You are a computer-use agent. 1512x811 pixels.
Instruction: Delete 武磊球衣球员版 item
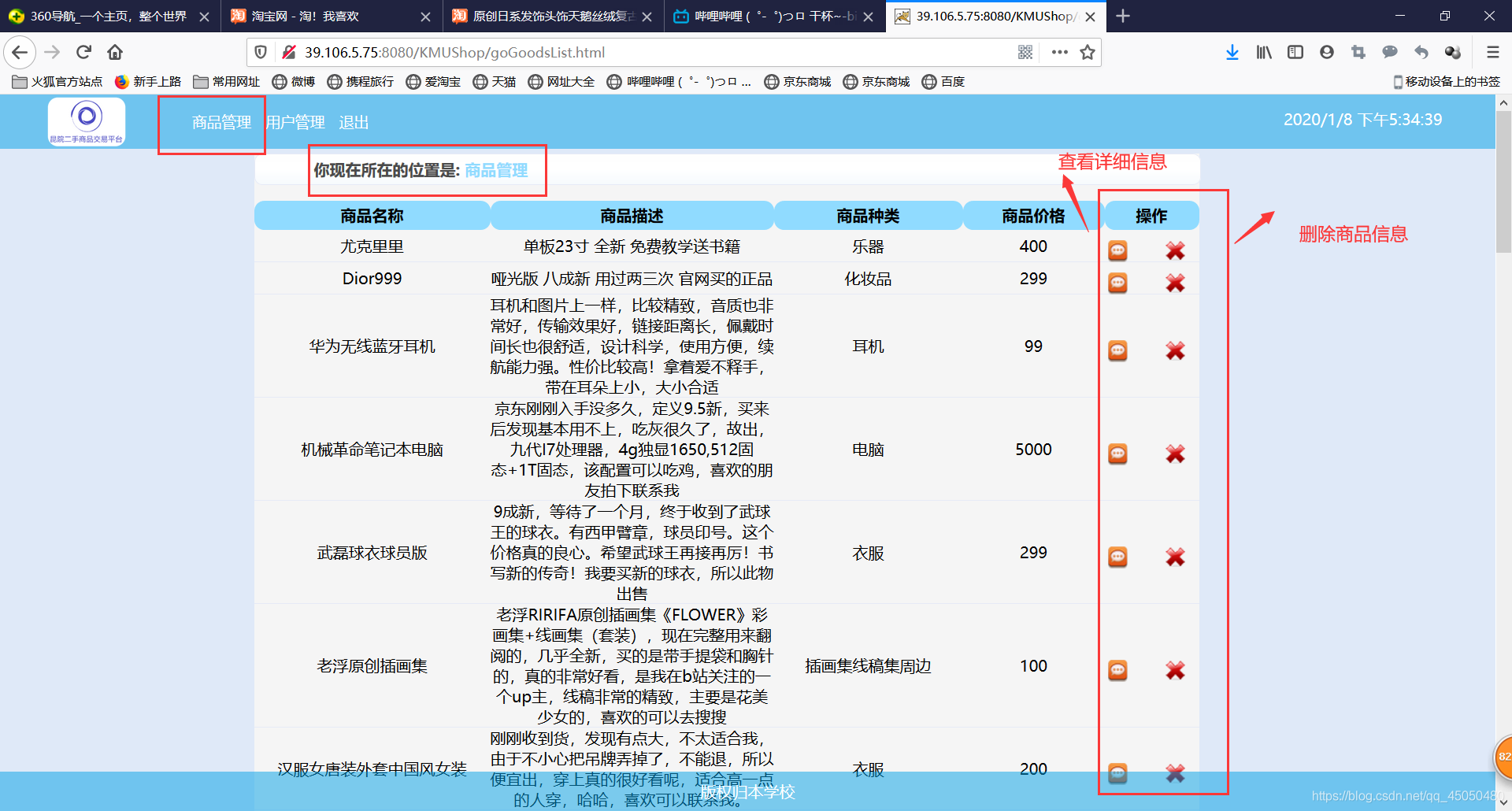[x=1175, y=557]
